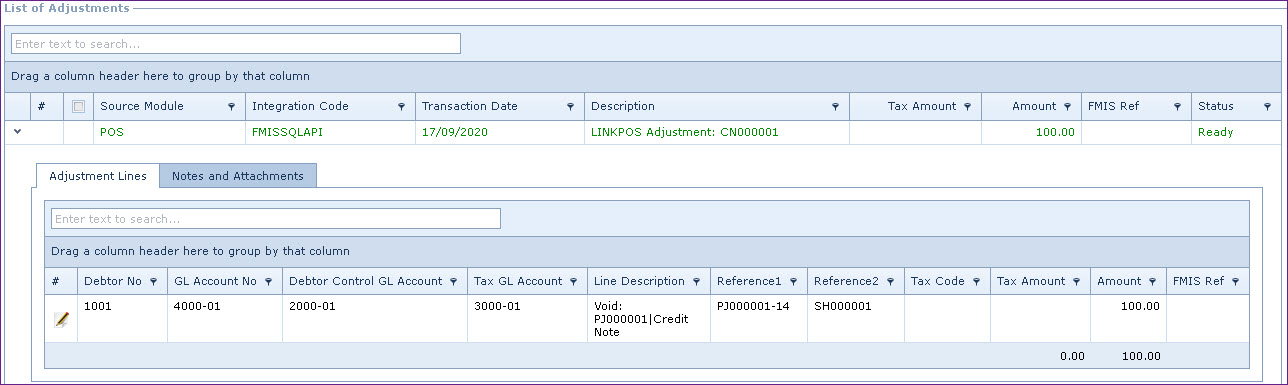1288x385 pixels.
Task: Open filter icon on Debtor No column
Action: [153, 282]
